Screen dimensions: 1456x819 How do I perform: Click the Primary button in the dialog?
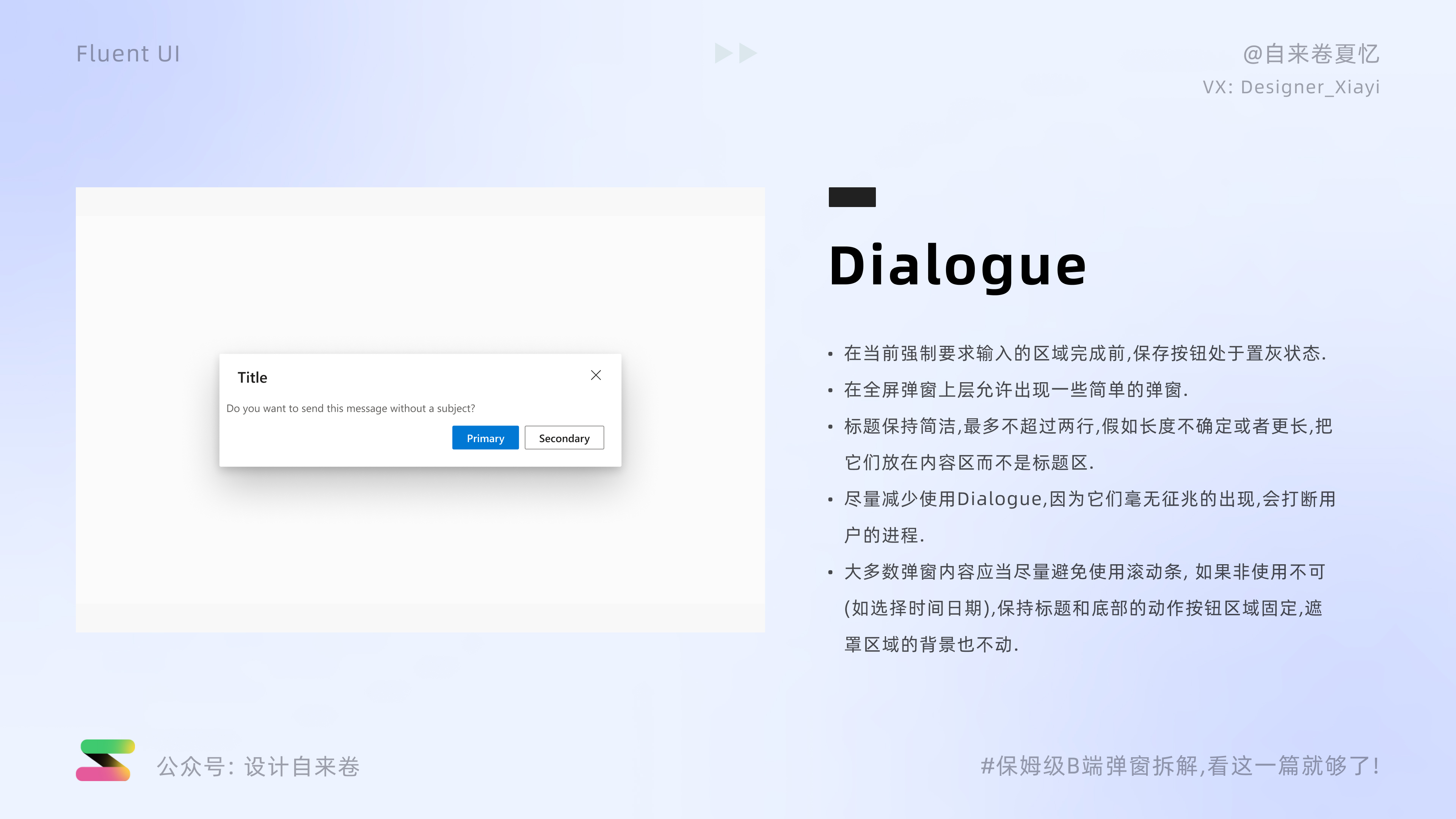click(x=485, y=438)
